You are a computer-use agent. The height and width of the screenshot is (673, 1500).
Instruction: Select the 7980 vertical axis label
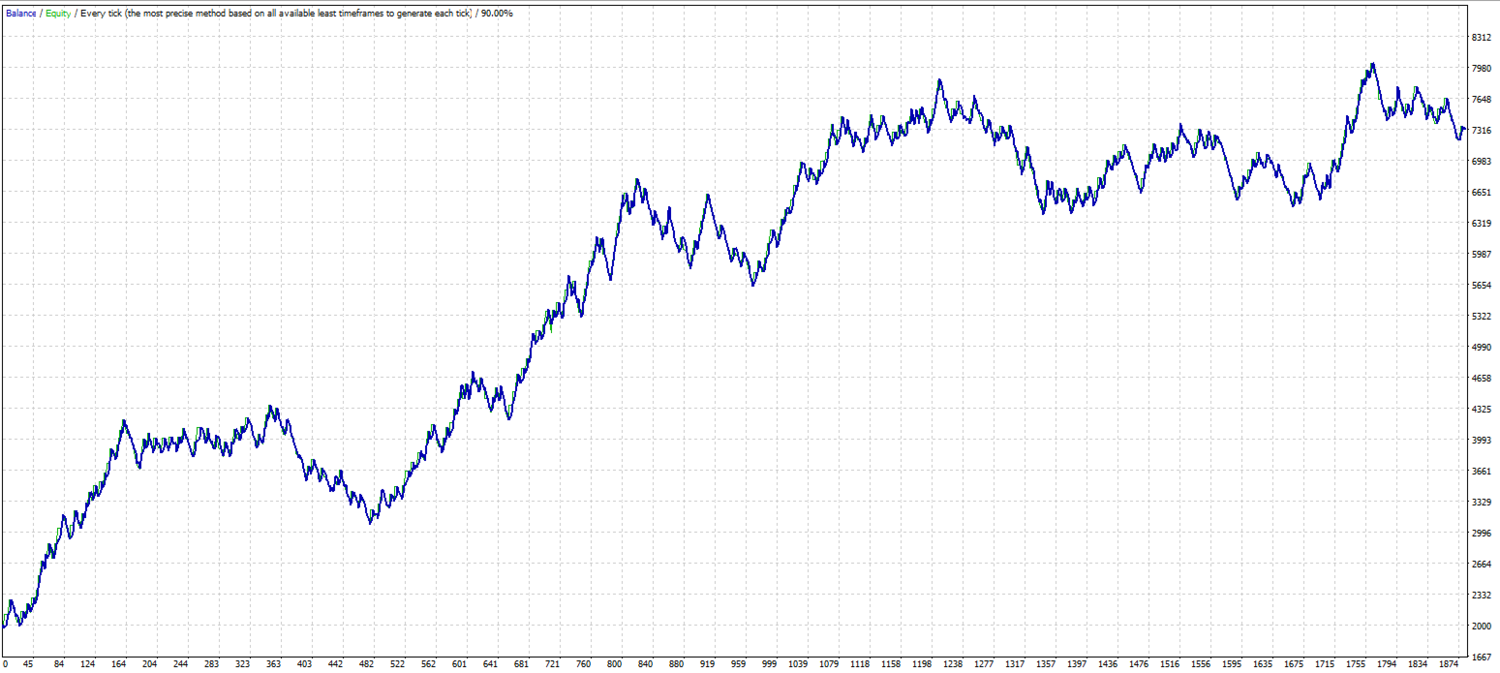(x=1483, y=69)
